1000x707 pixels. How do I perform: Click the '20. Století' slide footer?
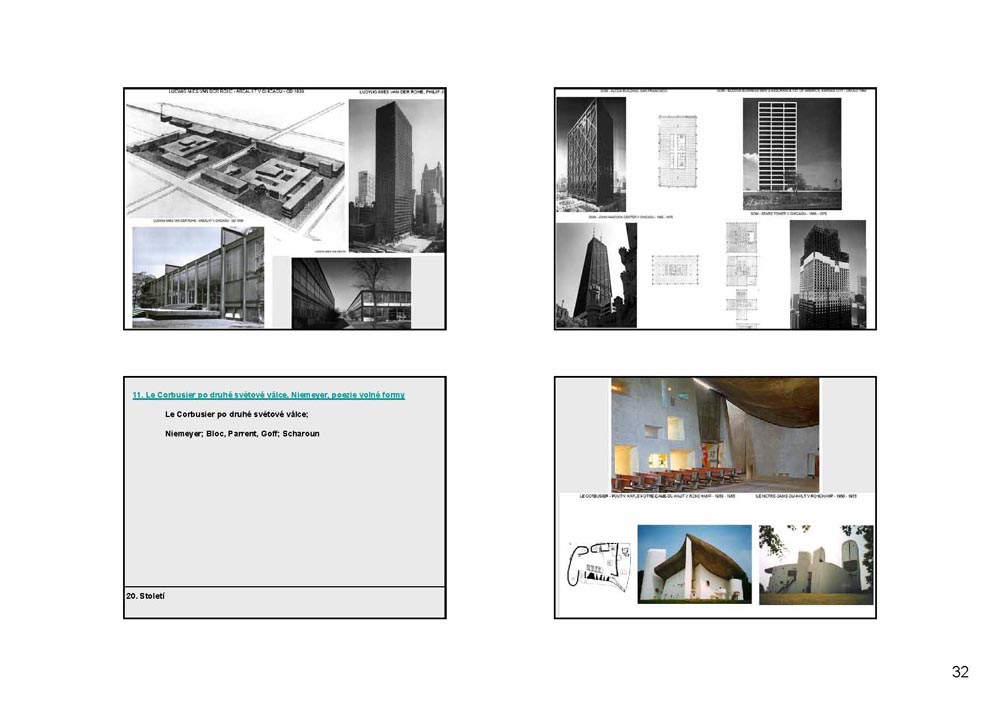145,596
